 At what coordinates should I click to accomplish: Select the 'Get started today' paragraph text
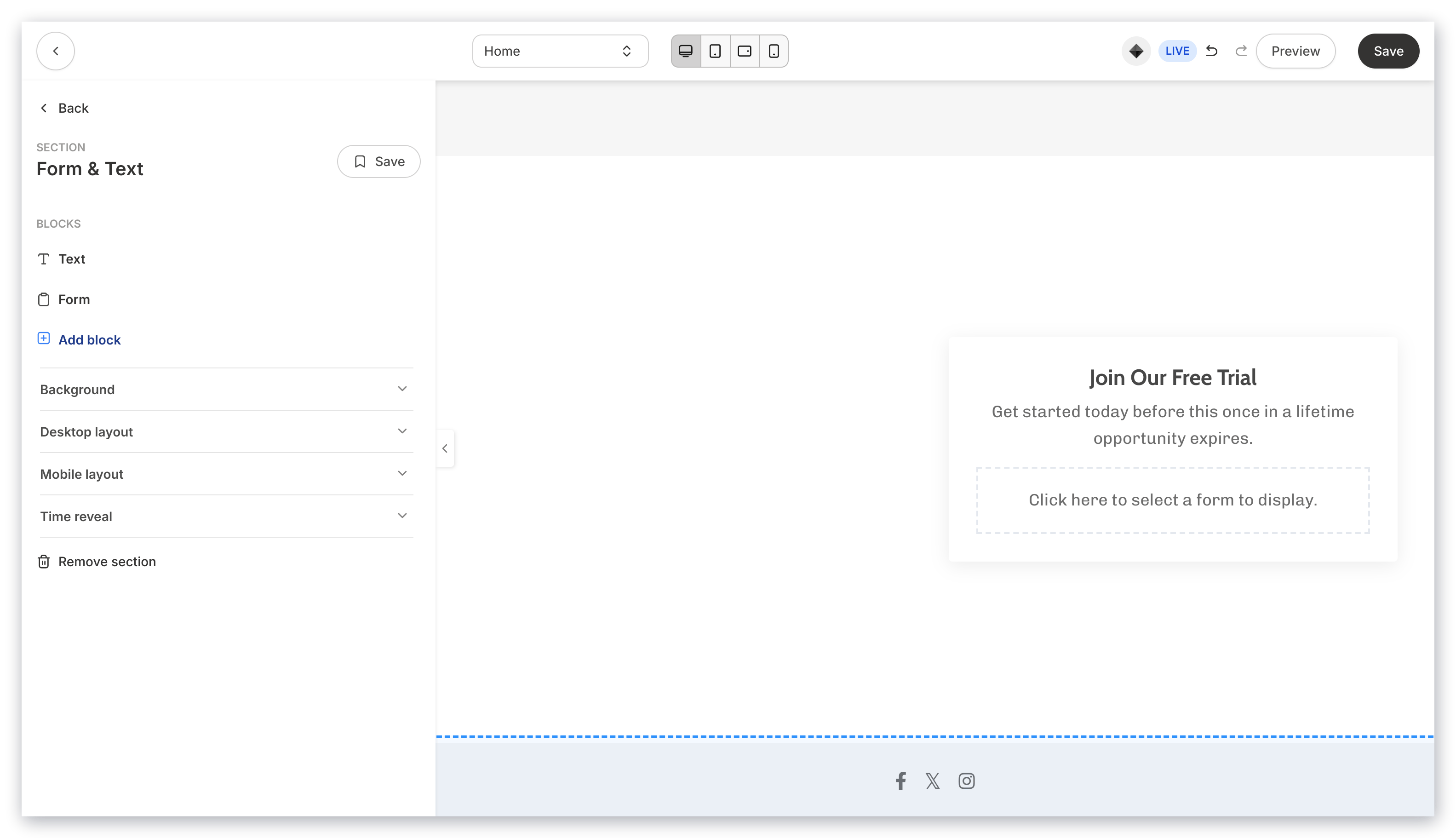(x=1172, y=425)
